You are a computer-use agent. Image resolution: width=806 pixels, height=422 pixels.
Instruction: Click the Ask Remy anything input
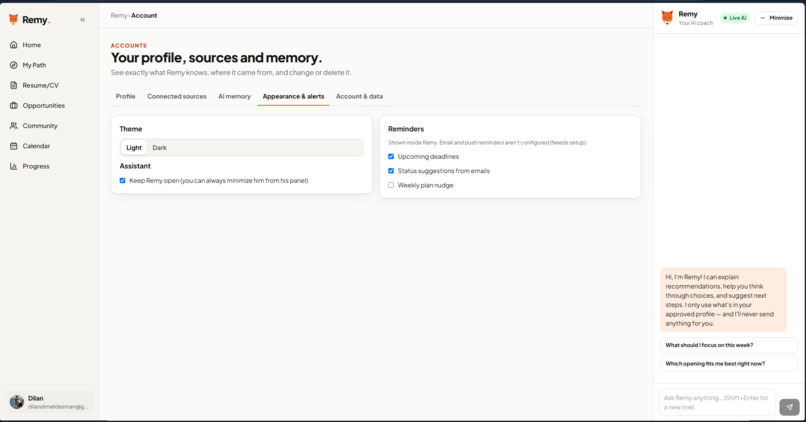tap(717, 402)
